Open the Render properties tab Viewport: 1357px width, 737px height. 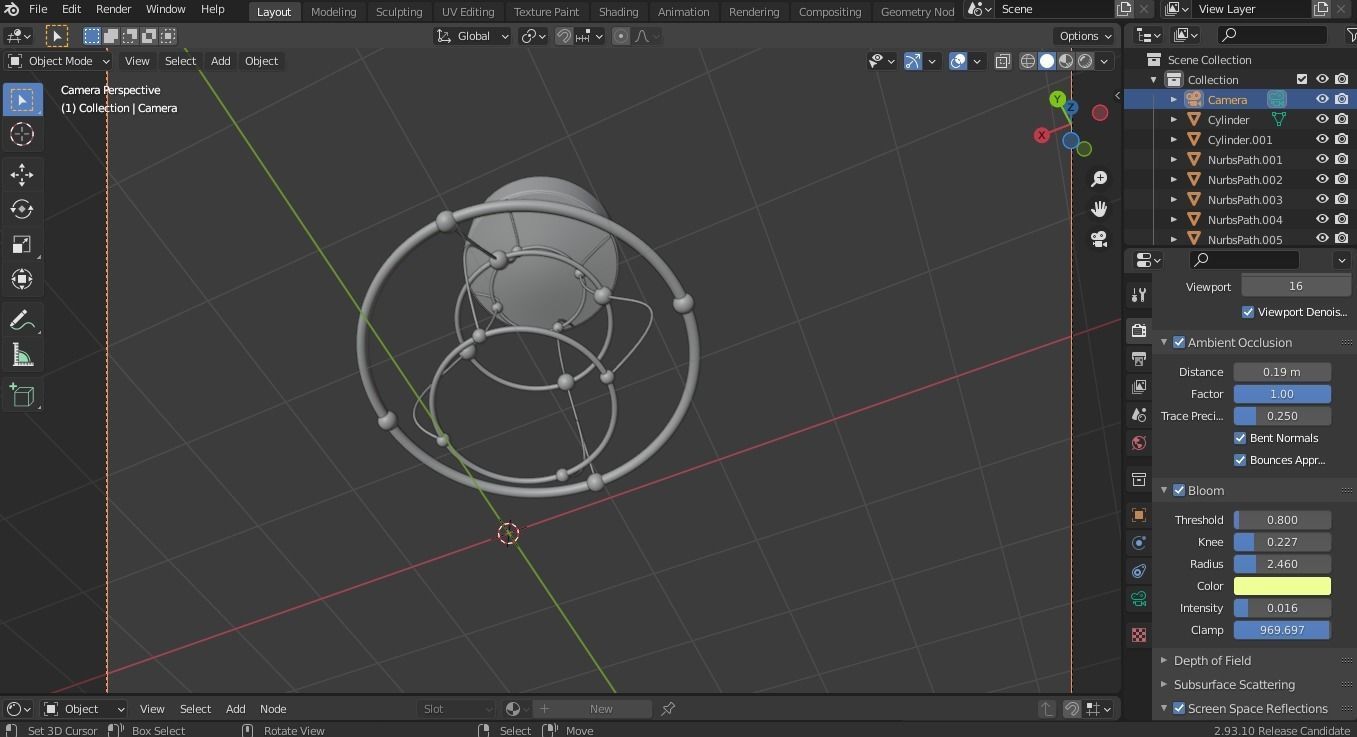[x=1138, y=330]
